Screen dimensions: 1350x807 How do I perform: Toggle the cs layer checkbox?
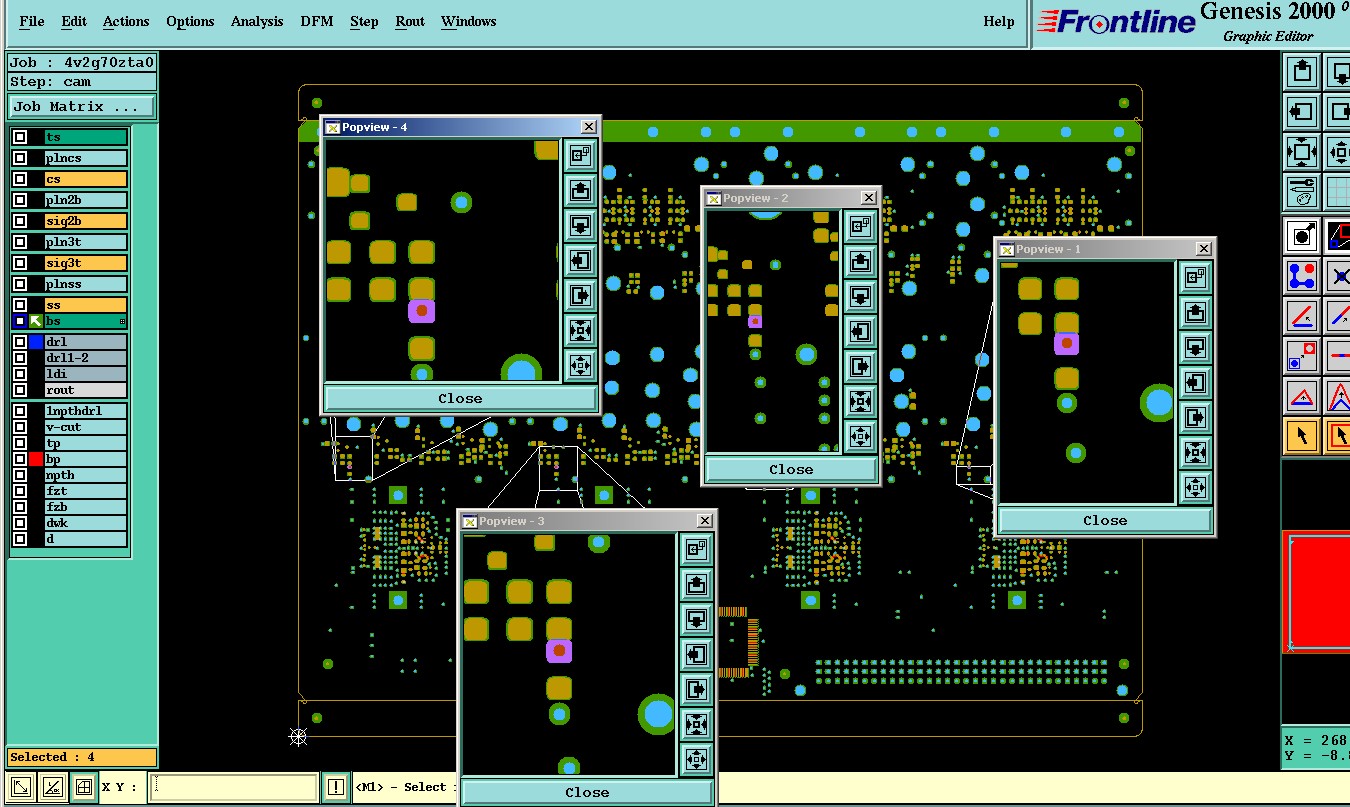click(20, 179)
